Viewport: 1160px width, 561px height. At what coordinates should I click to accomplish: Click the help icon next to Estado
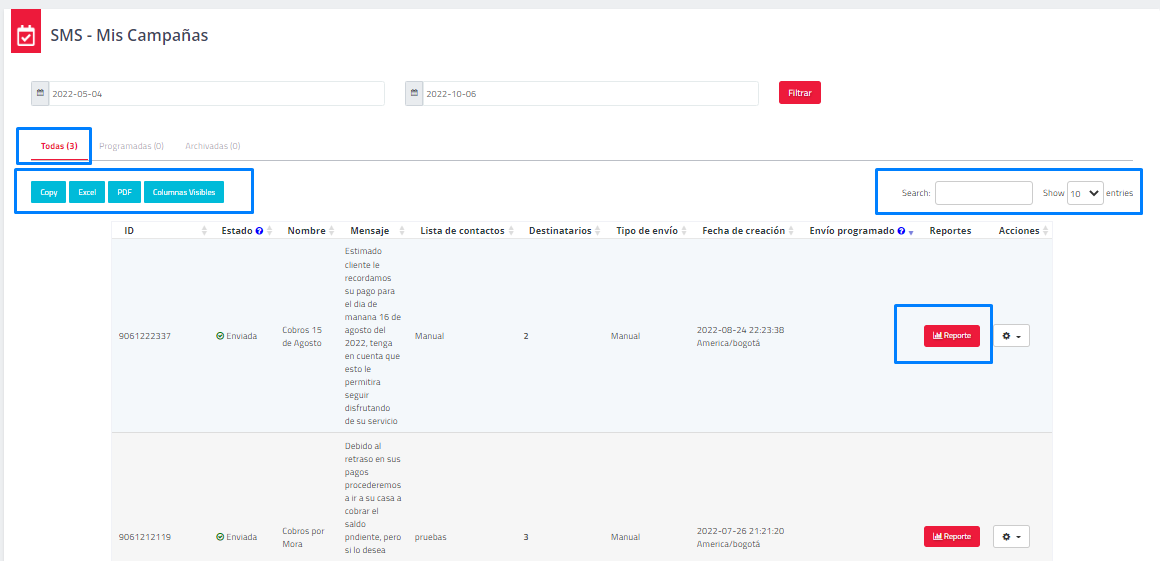(260, 231)
